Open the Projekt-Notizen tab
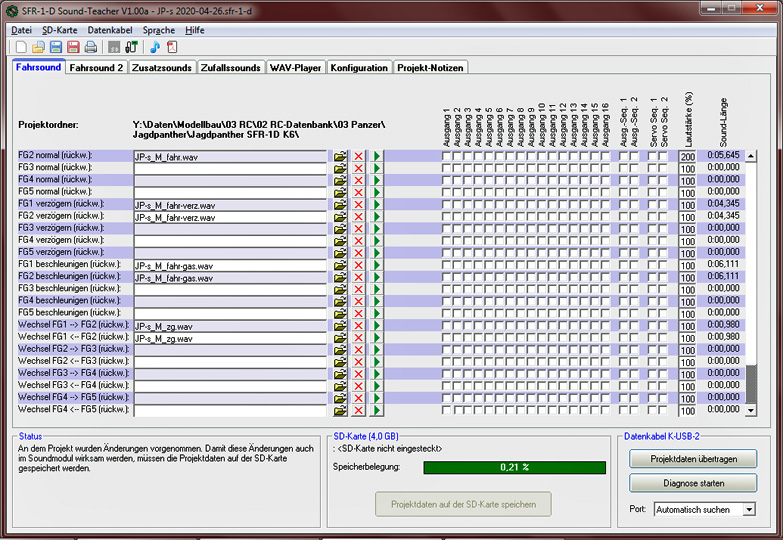Viewport: 783px width, 540px height. point(430,67)
